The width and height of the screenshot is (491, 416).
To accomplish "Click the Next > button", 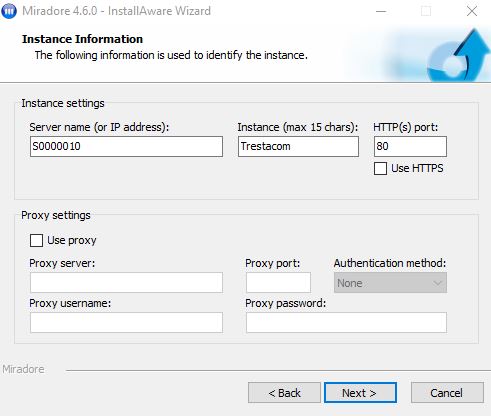I will (360, 393).
